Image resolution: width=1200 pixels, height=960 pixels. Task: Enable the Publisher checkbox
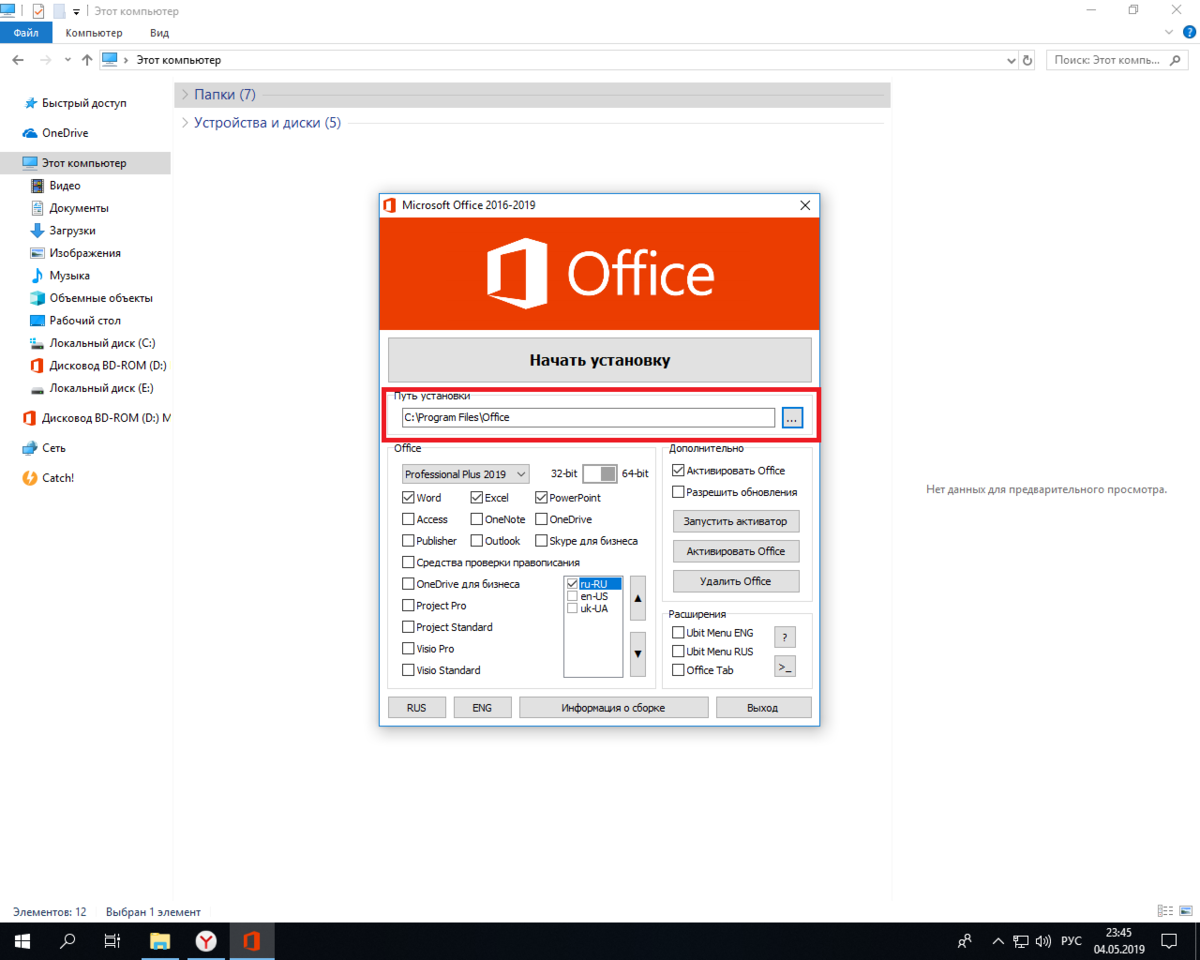pyautogui.click(x=408, y=541)
